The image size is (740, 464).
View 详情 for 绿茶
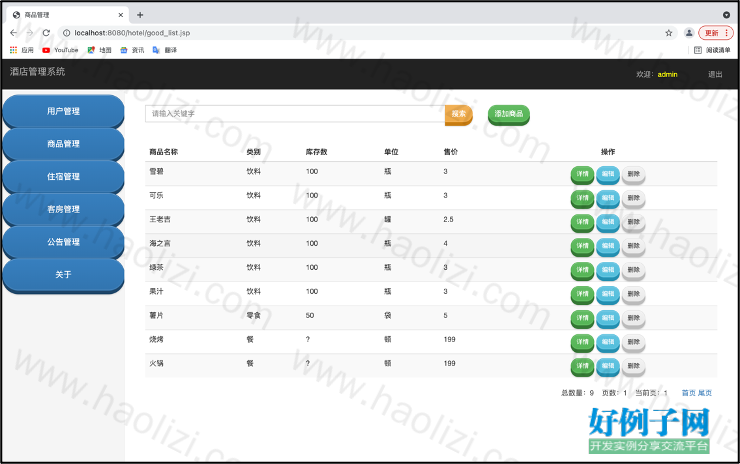[582, 271]
